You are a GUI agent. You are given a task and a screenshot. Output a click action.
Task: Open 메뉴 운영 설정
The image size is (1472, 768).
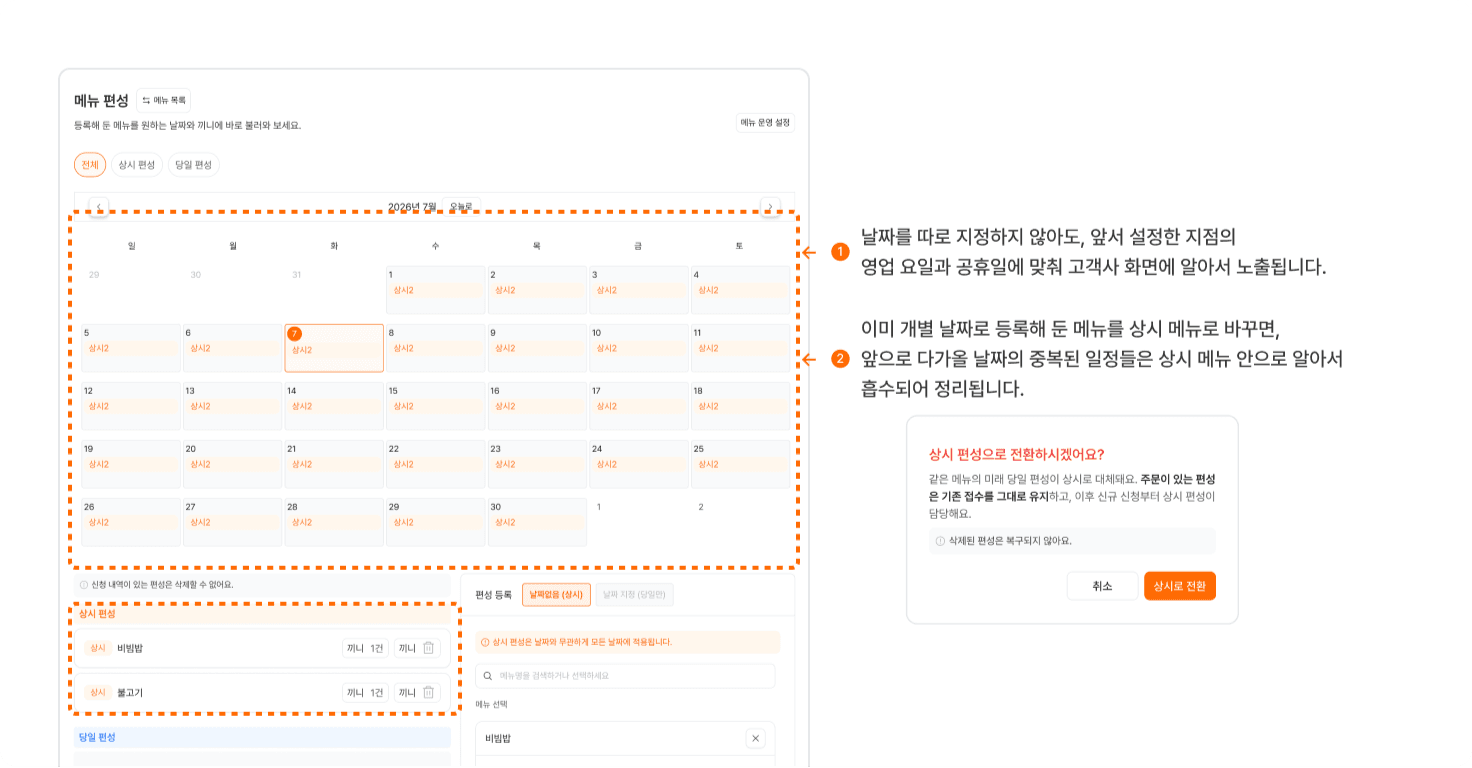pos(765,122)
